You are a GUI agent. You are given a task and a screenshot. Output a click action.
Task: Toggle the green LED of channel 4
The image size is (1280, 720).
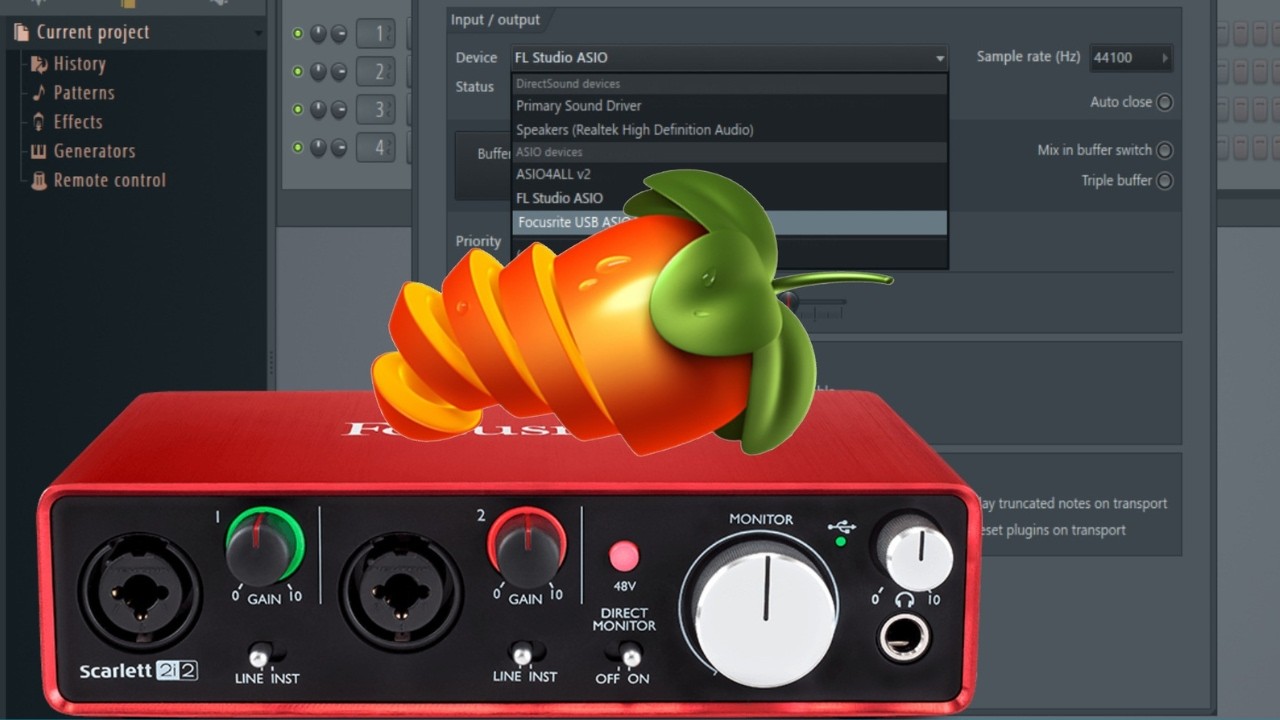coord(297,147)
